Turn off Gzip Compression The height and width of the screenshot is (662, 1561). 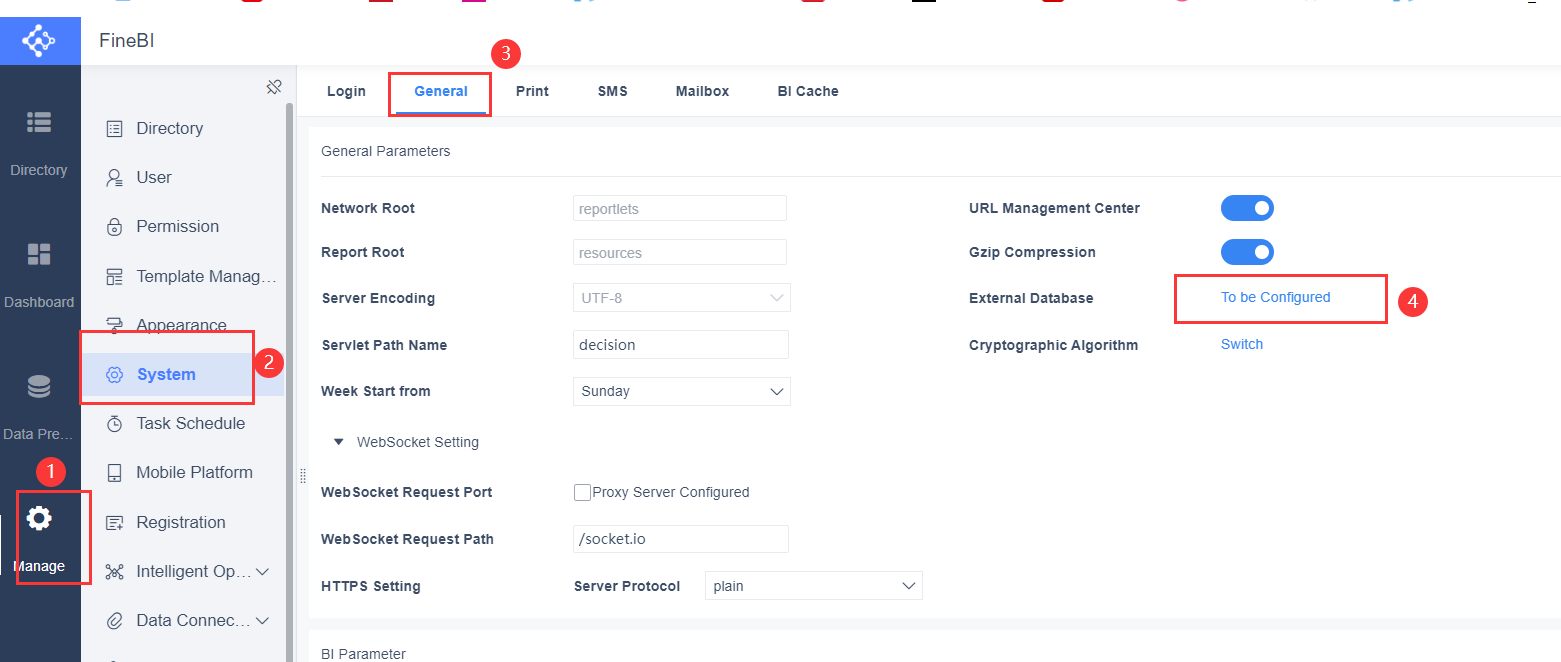[x=1247, y=252]
